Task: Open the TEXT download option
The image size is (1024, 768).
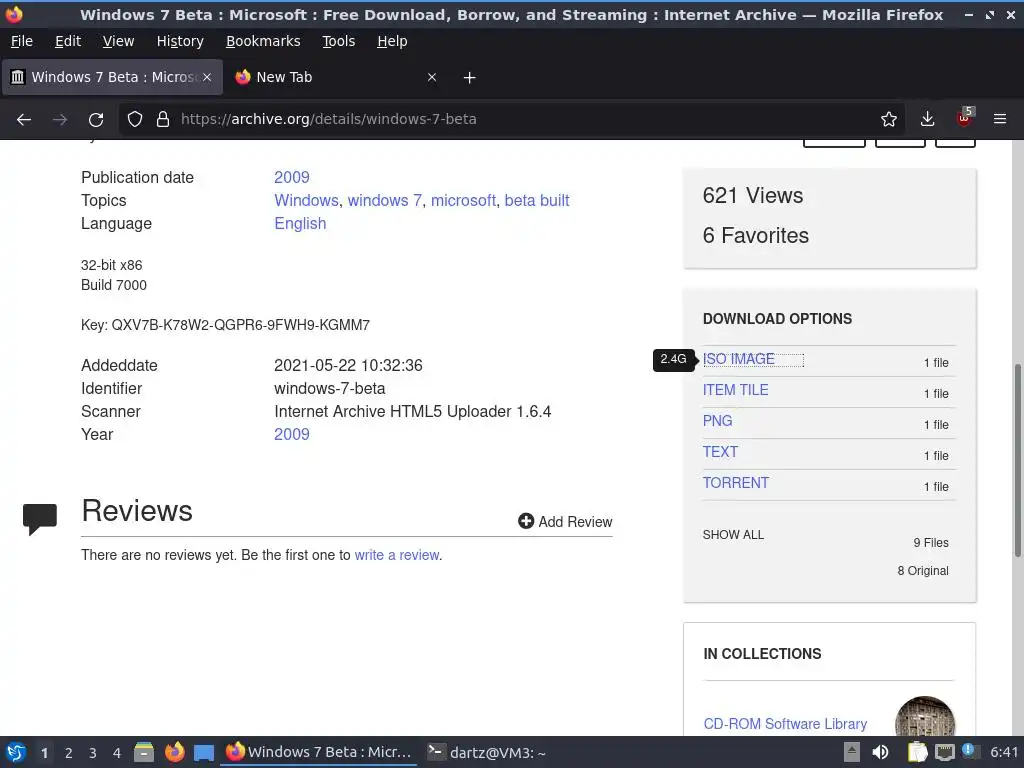Action: (x=720, y=452)
